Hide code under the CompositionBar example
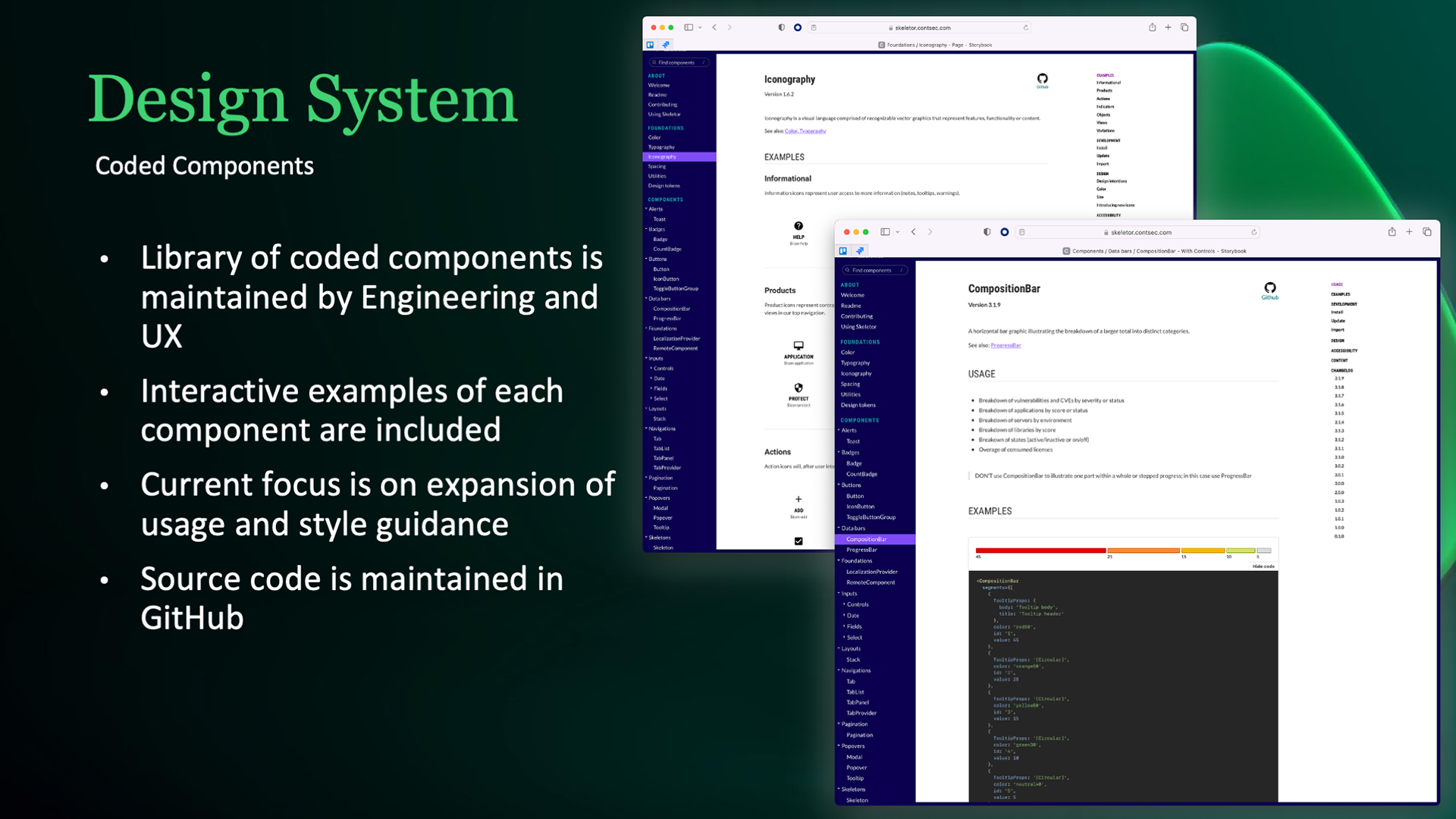1456x819 pixels. pos(1263,566)
